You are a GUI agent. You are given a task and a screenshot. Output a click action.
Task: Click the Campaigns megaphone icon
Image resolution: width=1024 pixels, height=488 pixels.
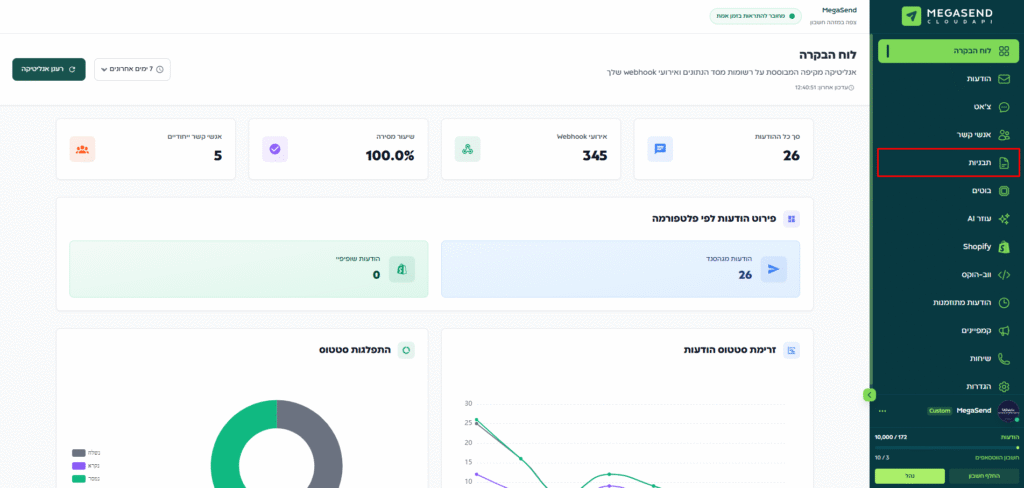pos(1004,330)
